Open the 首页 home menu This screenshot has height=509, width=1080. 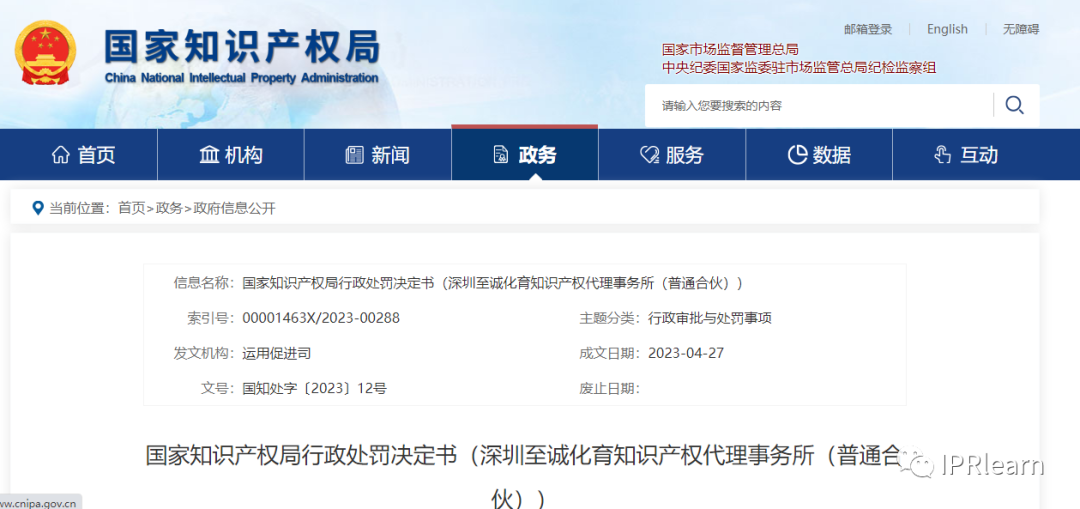(84, 155)
